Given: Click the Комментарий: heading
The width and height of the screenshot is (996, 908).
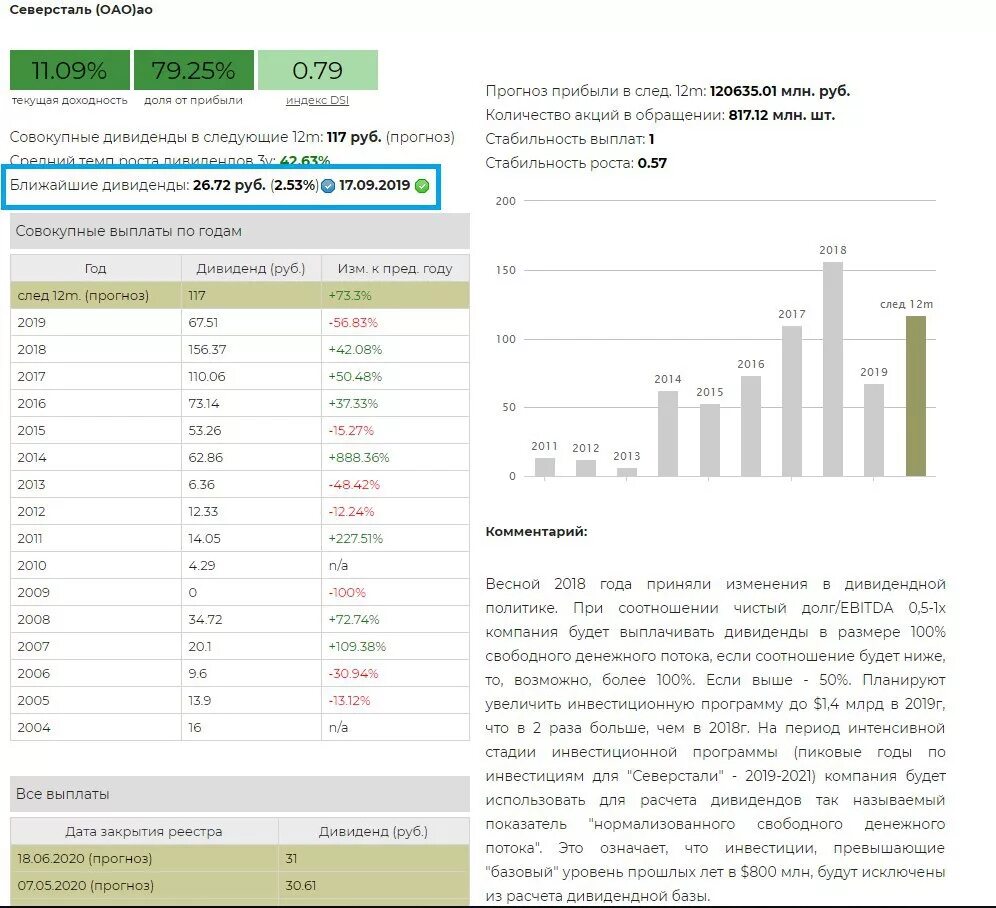Looking at the screenshot, I should (x=536, y=532).
